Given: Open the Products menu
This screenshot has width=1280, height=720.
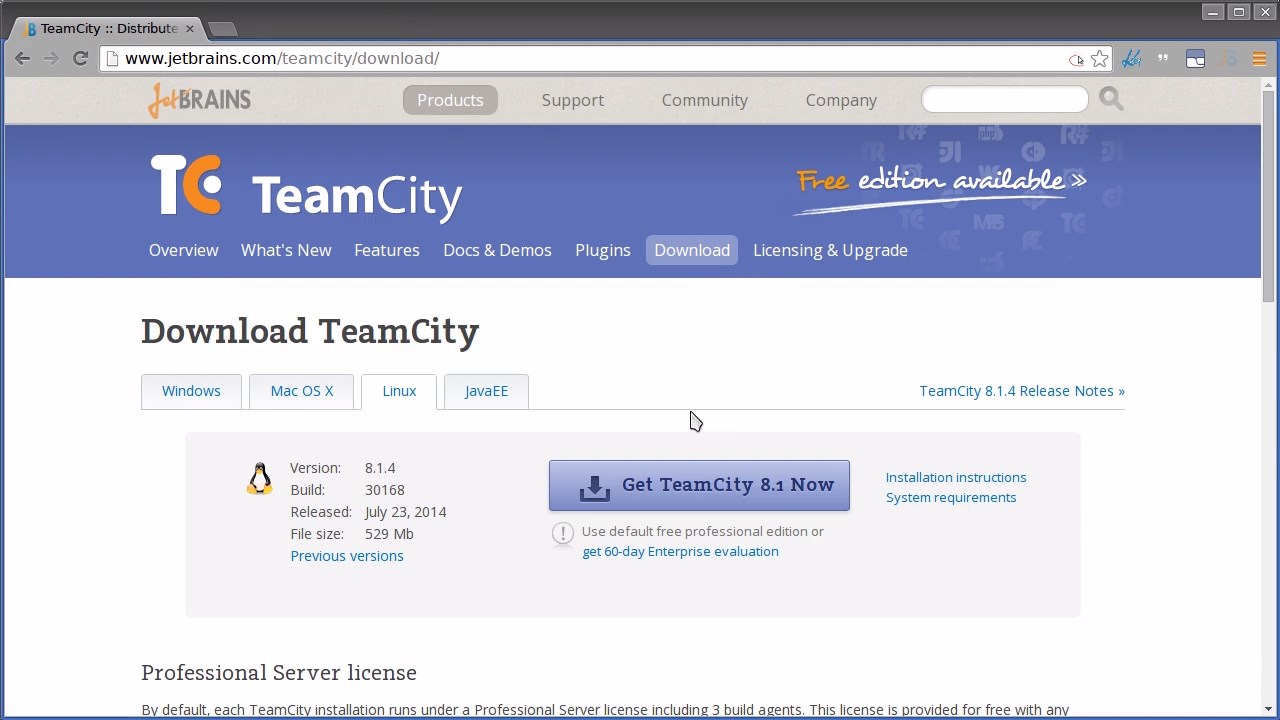Looking at the screenshot, I should 450,100.
